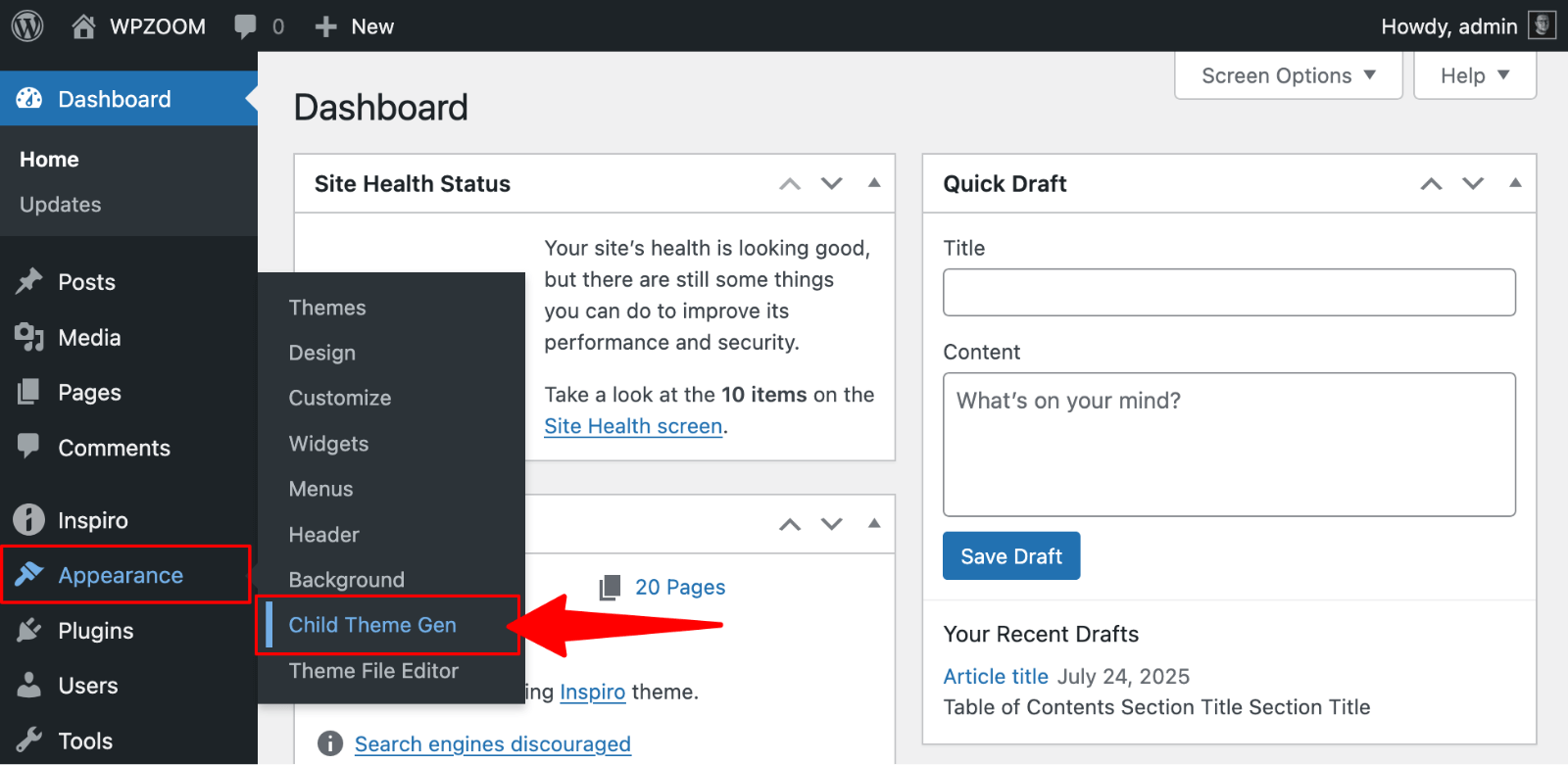This screenshot has height=765, width=1568.
Task: Move Quick Draft panel down with chevron
Action: [1473, 183]
